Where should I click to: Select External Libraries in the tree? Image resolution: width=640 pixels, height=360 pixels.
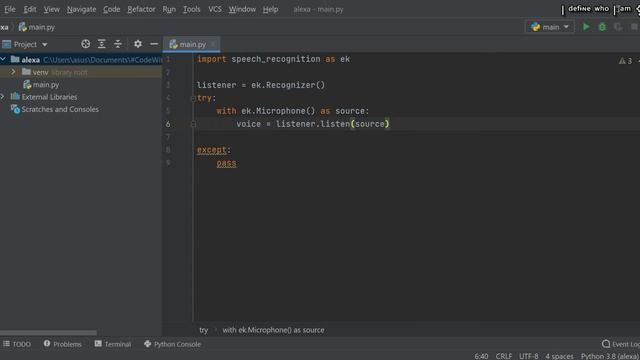(49, 97)
